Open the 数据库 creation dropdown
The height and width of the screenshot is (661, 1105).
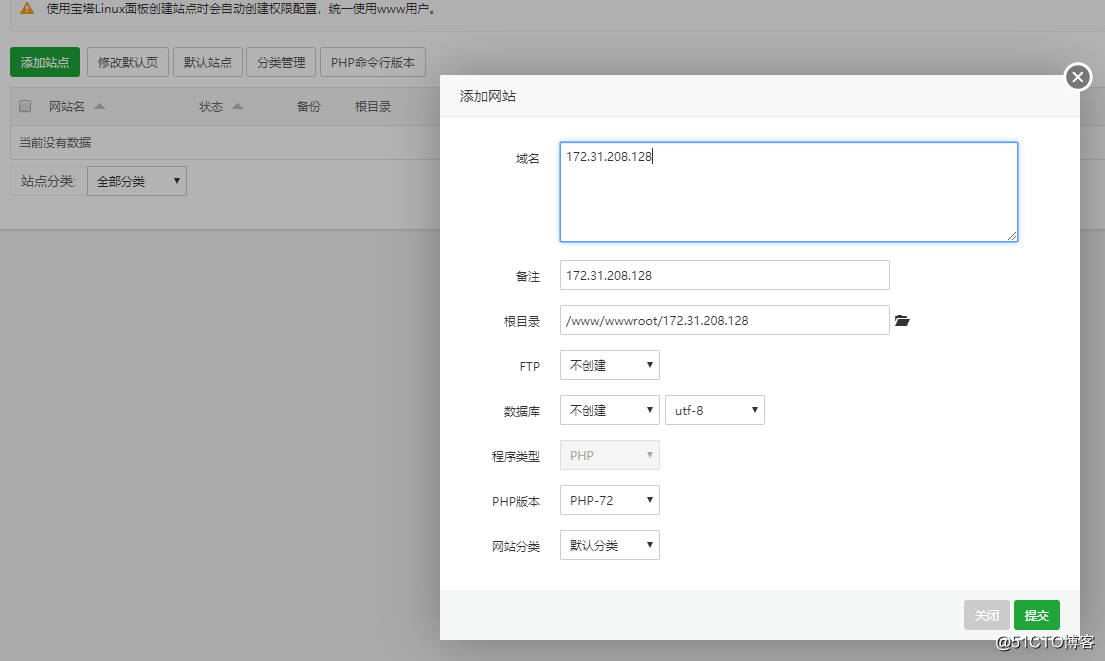tap(609, 409)
